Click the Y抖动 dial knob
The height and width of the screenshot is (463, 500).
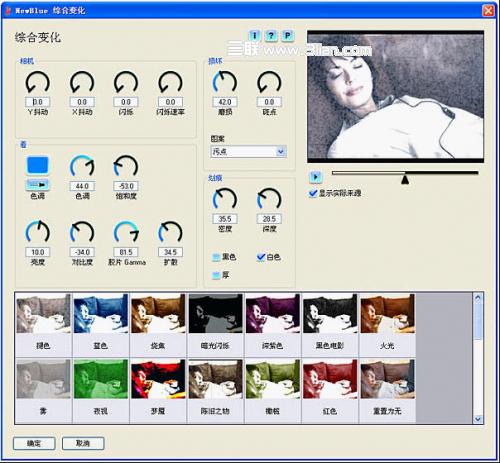pyautogui.click(x=38, y=82)
